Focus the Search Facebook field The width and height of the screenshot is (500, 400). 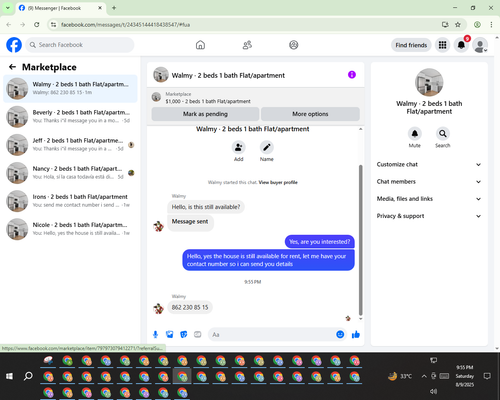tap(80, 45)
